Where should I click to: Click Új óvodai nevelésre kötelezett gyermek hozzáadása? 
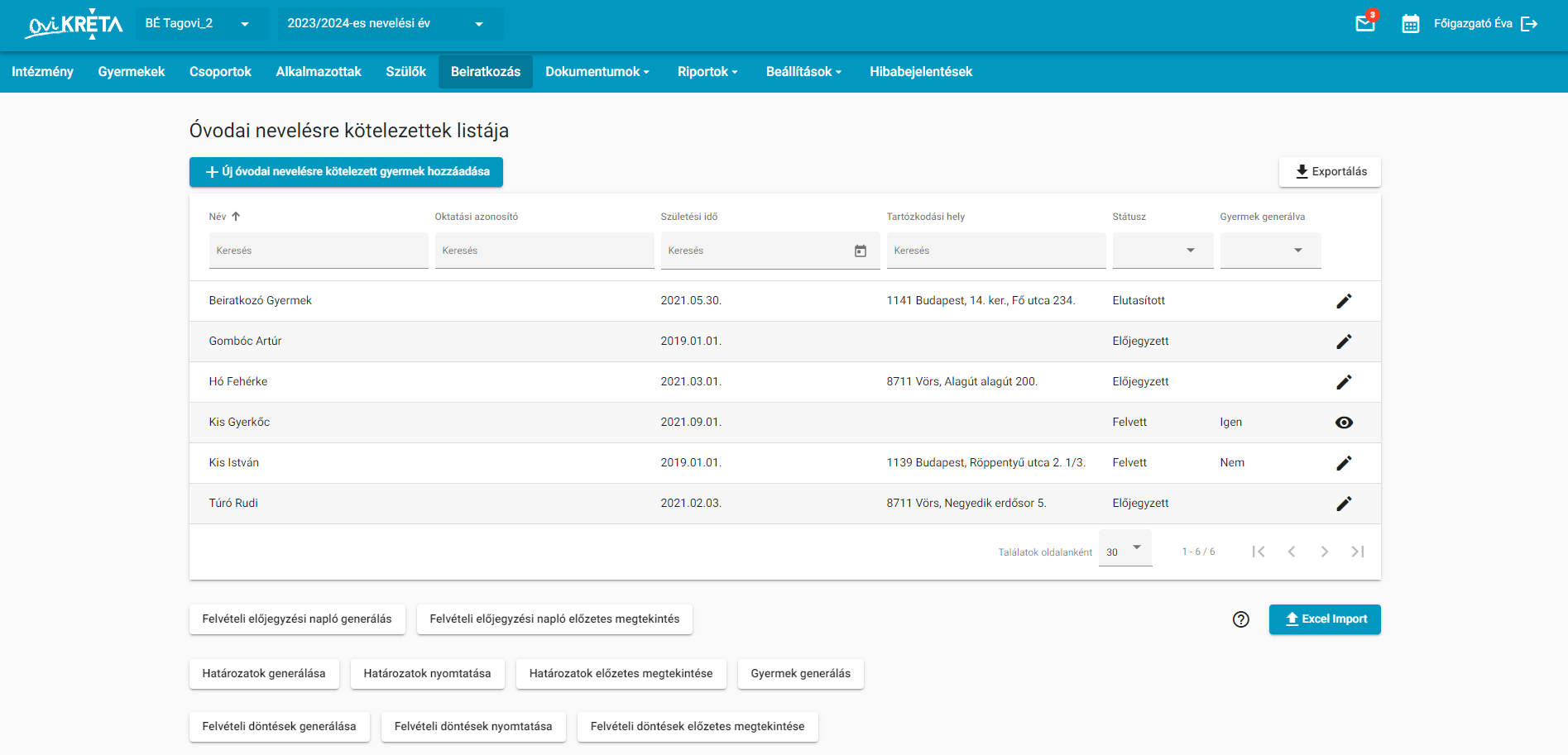(346, 172)
